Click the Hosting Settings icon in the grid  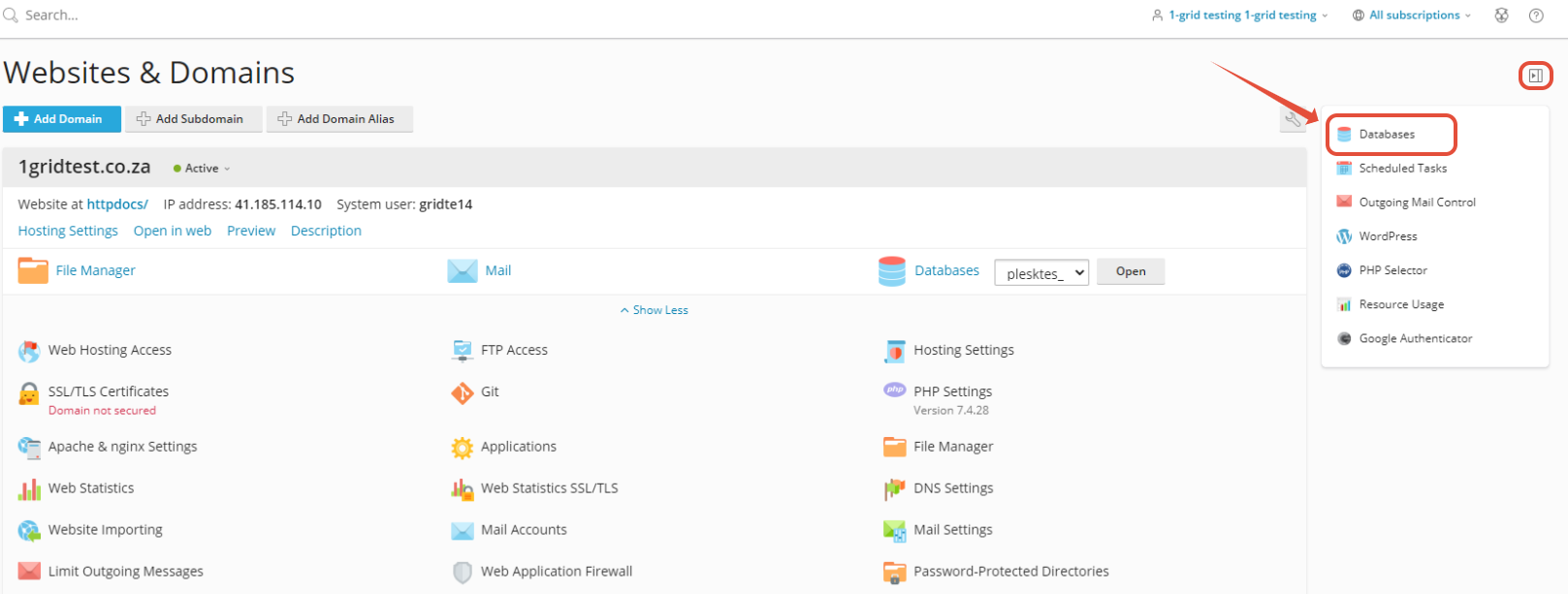pyautogui.click(x=894, y=351)
